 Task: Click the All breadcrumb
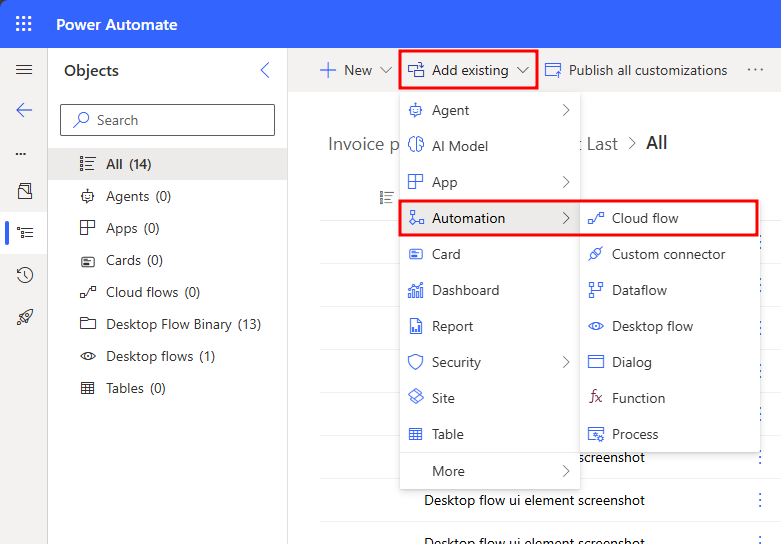(656, 143)
